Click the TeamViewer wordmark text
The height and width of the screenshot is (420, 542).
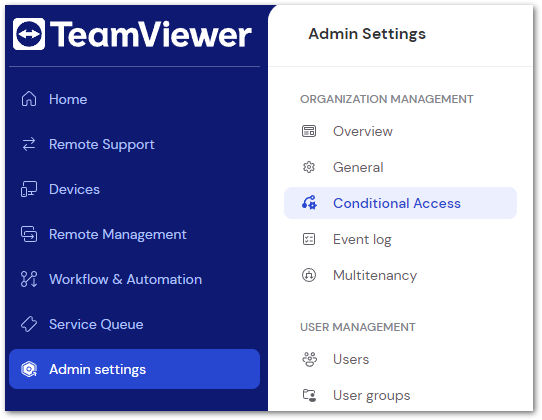point(151,34)
